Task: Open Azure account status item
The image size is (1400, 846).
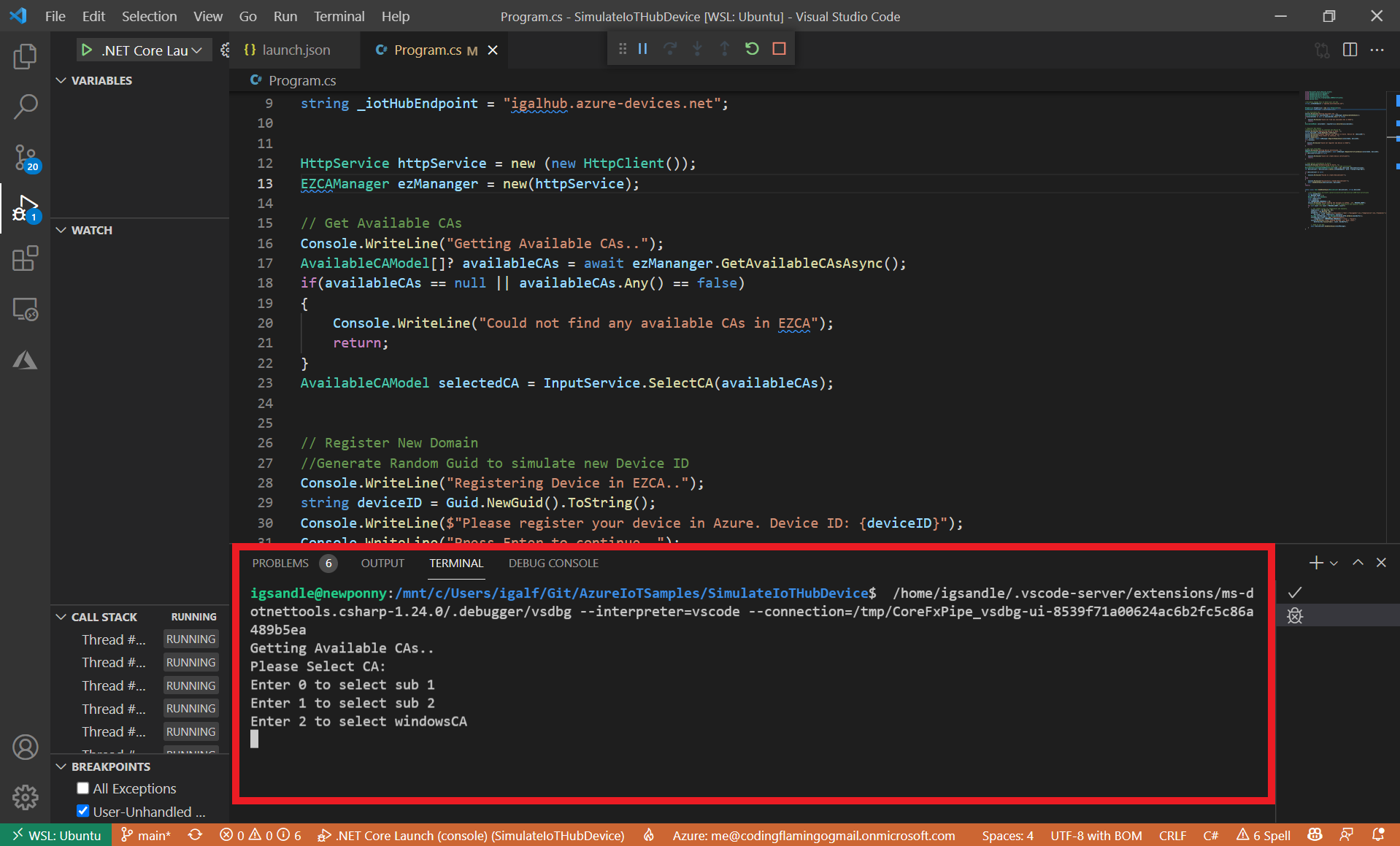Action: pyautogui.click(x=814, y=835)
